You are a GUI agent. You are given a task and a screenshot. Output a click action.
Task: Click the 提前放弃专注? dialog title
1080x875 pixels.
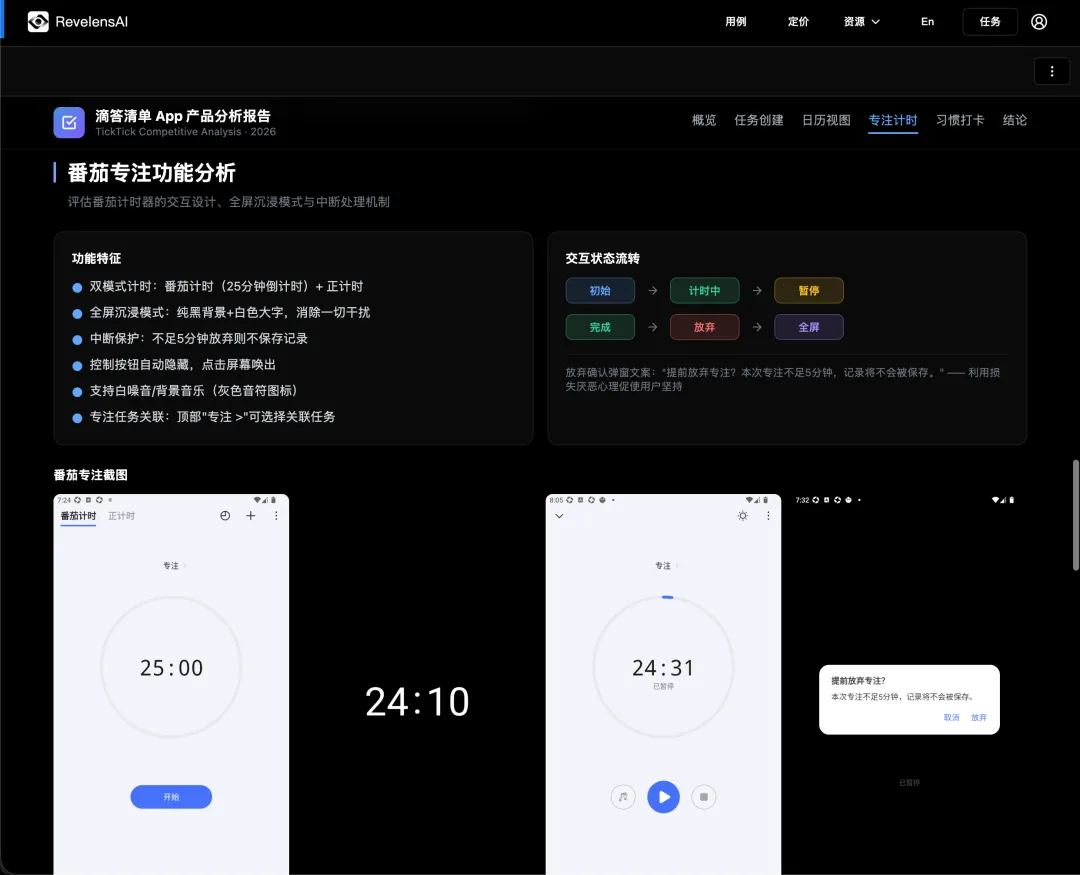point(858,681)
